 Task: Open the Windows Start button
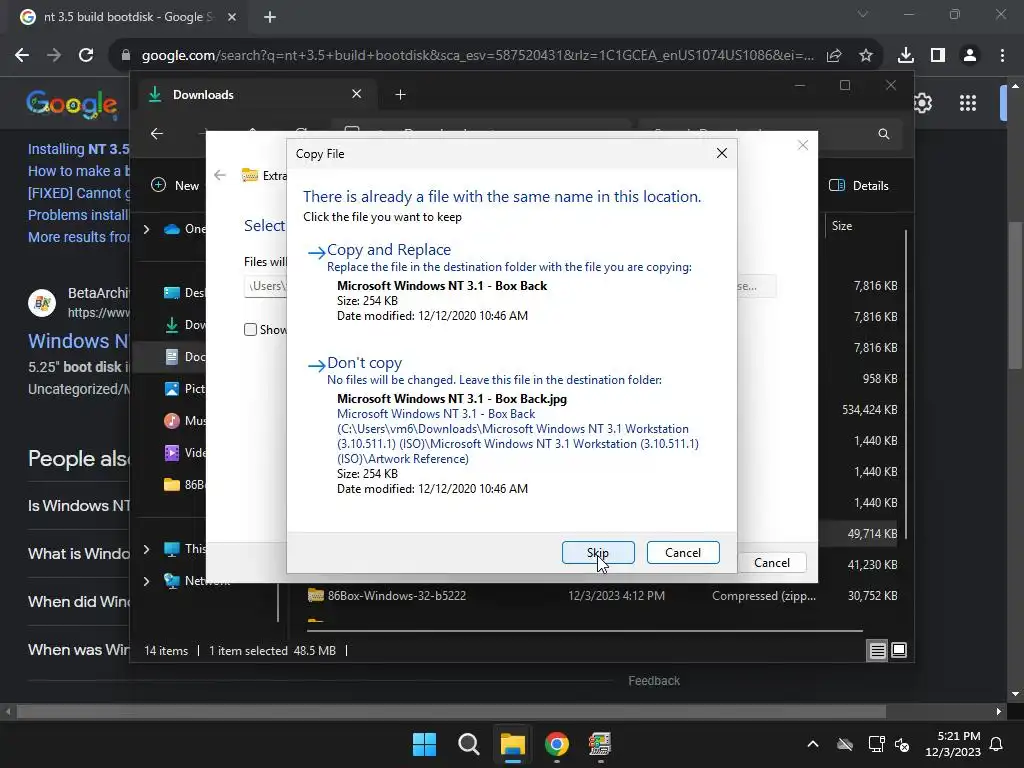424,744
